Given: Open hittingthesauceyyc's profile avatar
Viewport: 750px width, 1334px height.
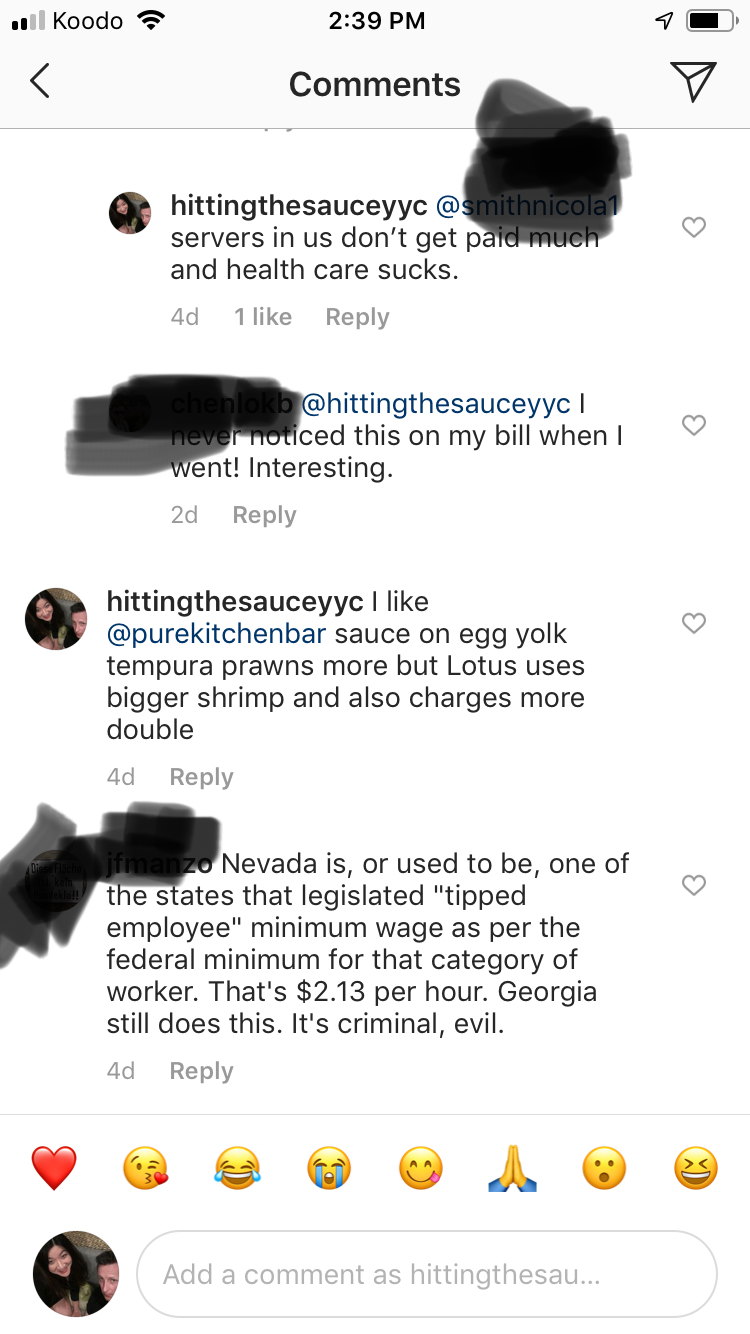Looking at the screenshot, I should pos(130,212).
